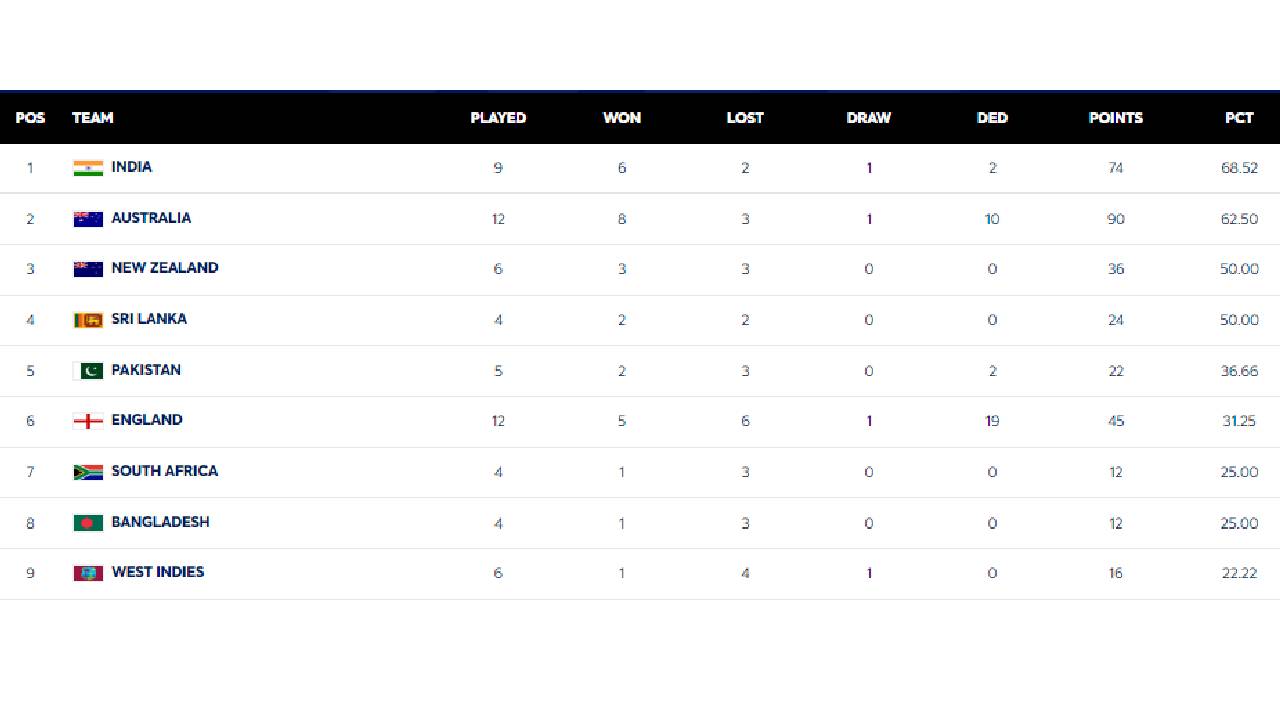
Task: Click the DED column header
Action: (992, 118)
